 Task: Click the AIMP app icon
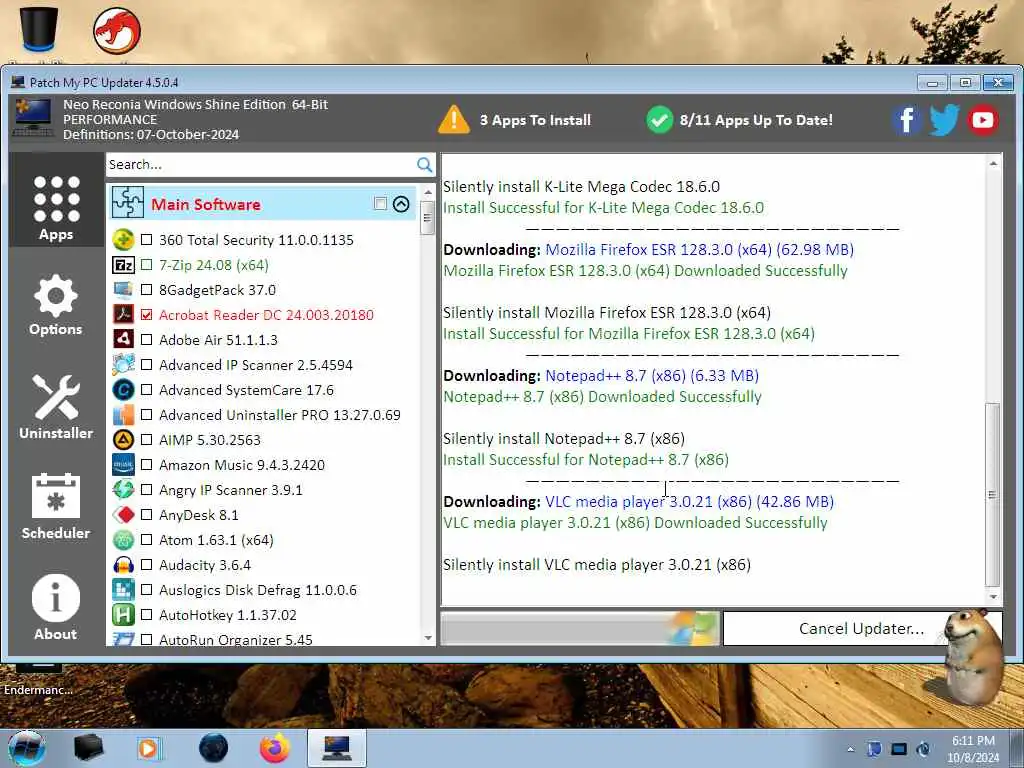click(123, 440)
